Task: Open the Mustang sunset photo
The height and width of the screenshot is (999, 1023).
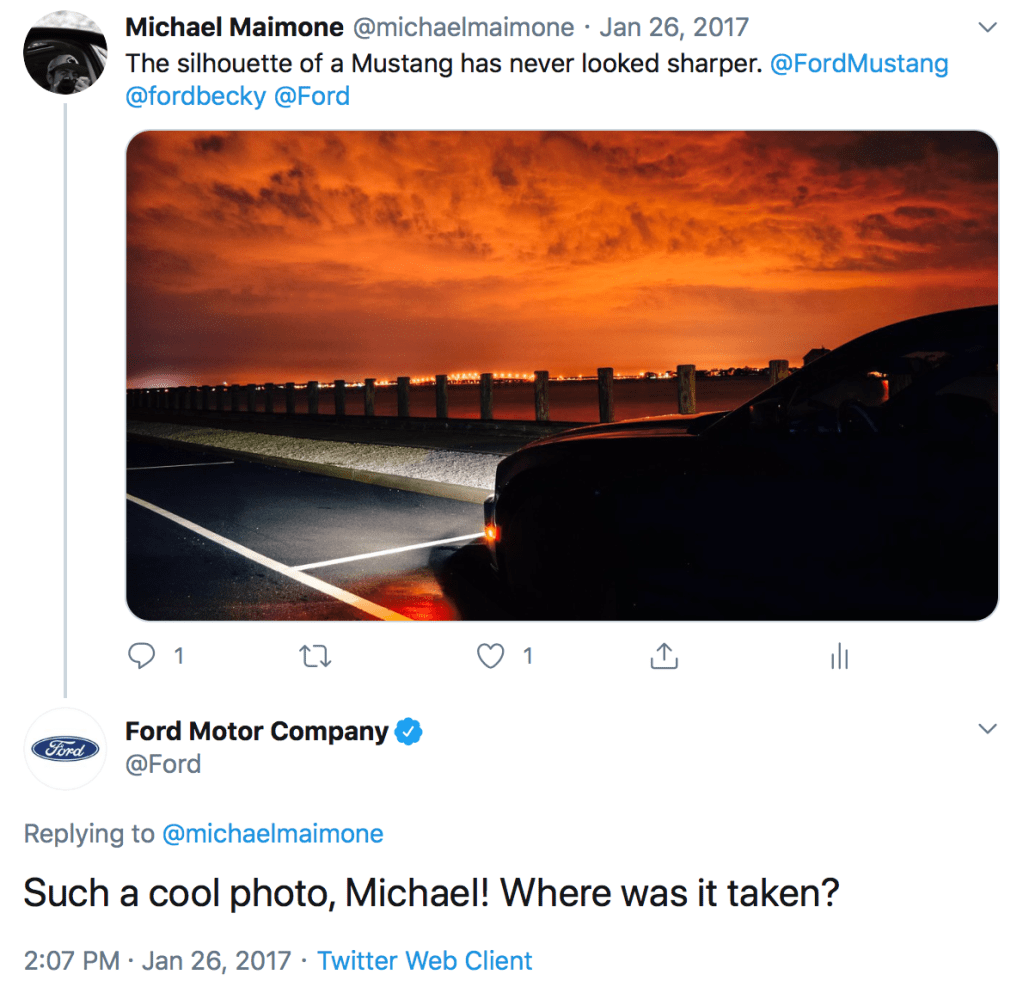Action: pos(561,375)
